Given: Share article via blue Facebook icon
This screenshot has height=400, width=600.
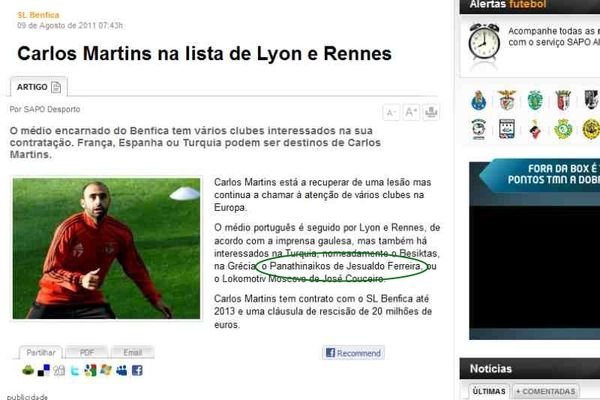Looking at the screenshot, I should 137,370.
